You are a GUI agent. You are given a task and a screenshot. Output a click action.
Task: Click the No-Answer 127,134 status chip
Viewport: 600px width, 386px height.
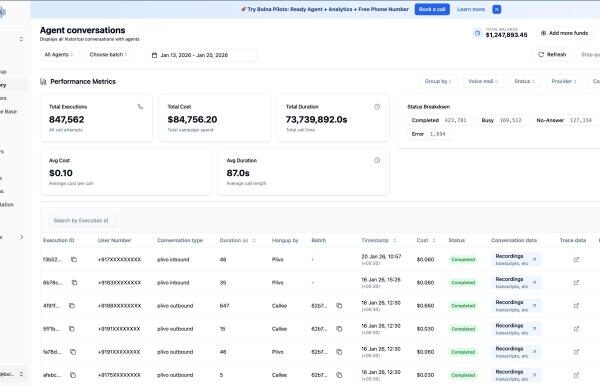[x=564, y=120]
